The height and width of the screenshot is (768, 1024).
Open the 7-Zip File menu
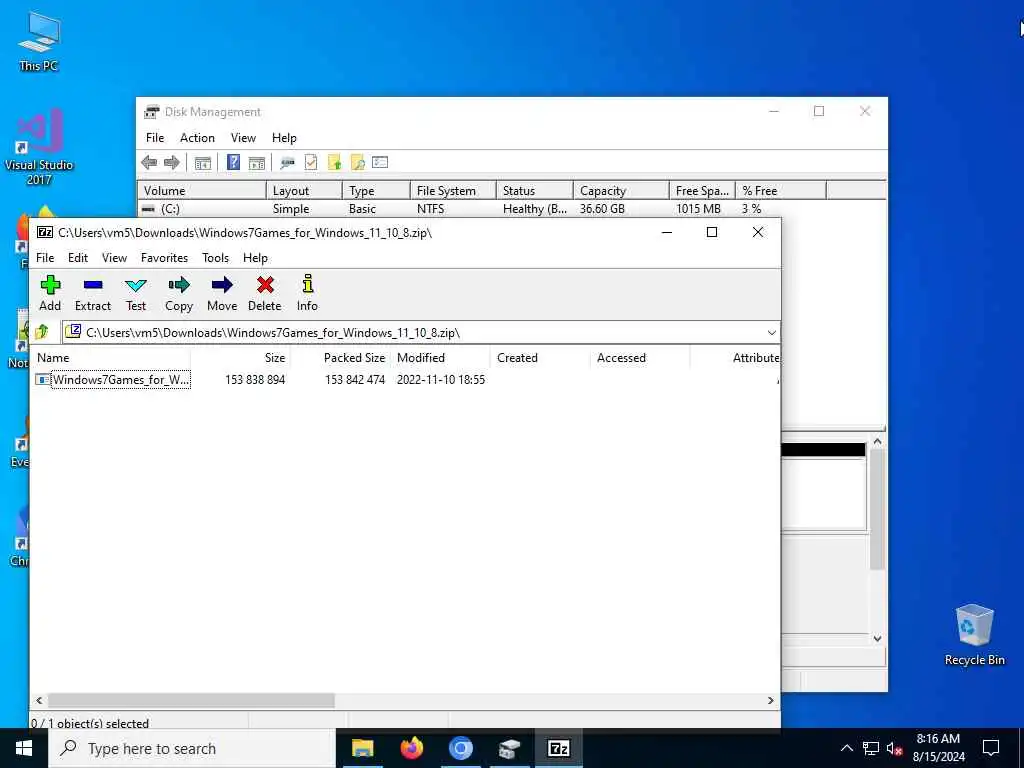pyautogui.click(x=45, y=258)
